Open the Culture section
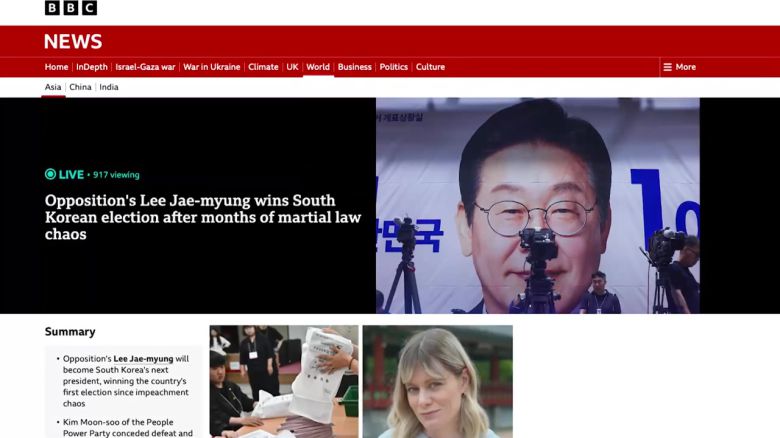780x438 pixels. (x=430, y=67)
